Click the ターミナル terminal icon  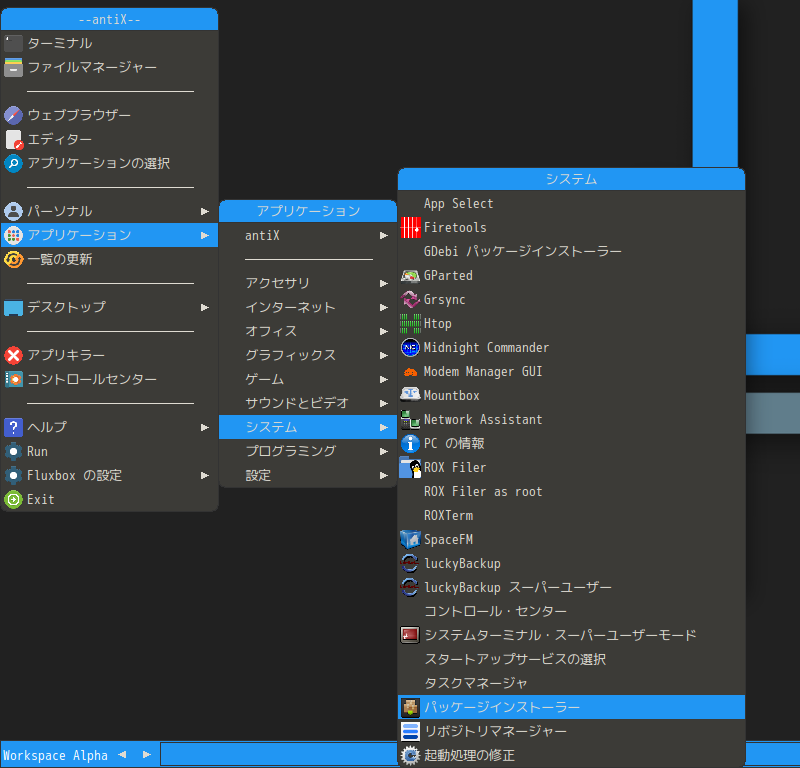pyautogui.click(x=13, y=43)
